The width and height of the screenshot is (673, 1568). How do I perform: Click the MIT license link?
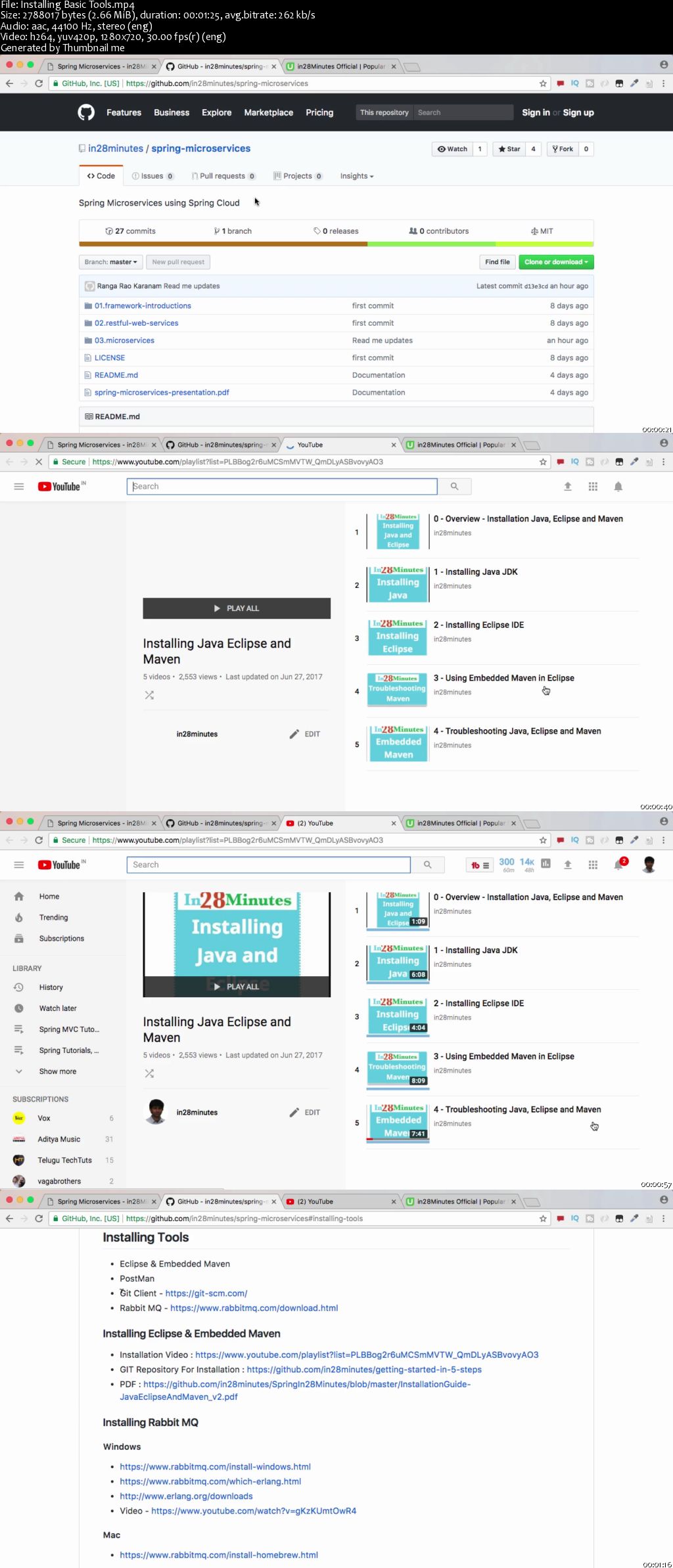point(542,231)
